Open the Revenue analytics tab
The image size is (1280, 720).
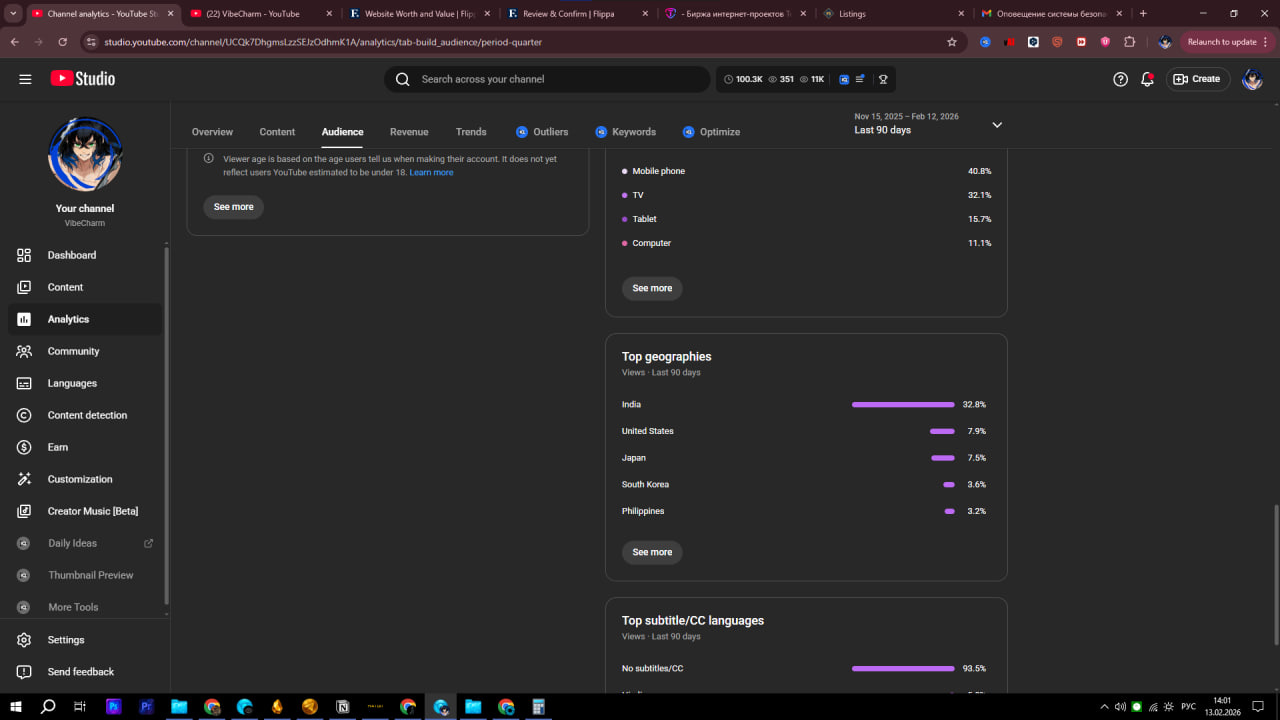[x=409, y=132]
